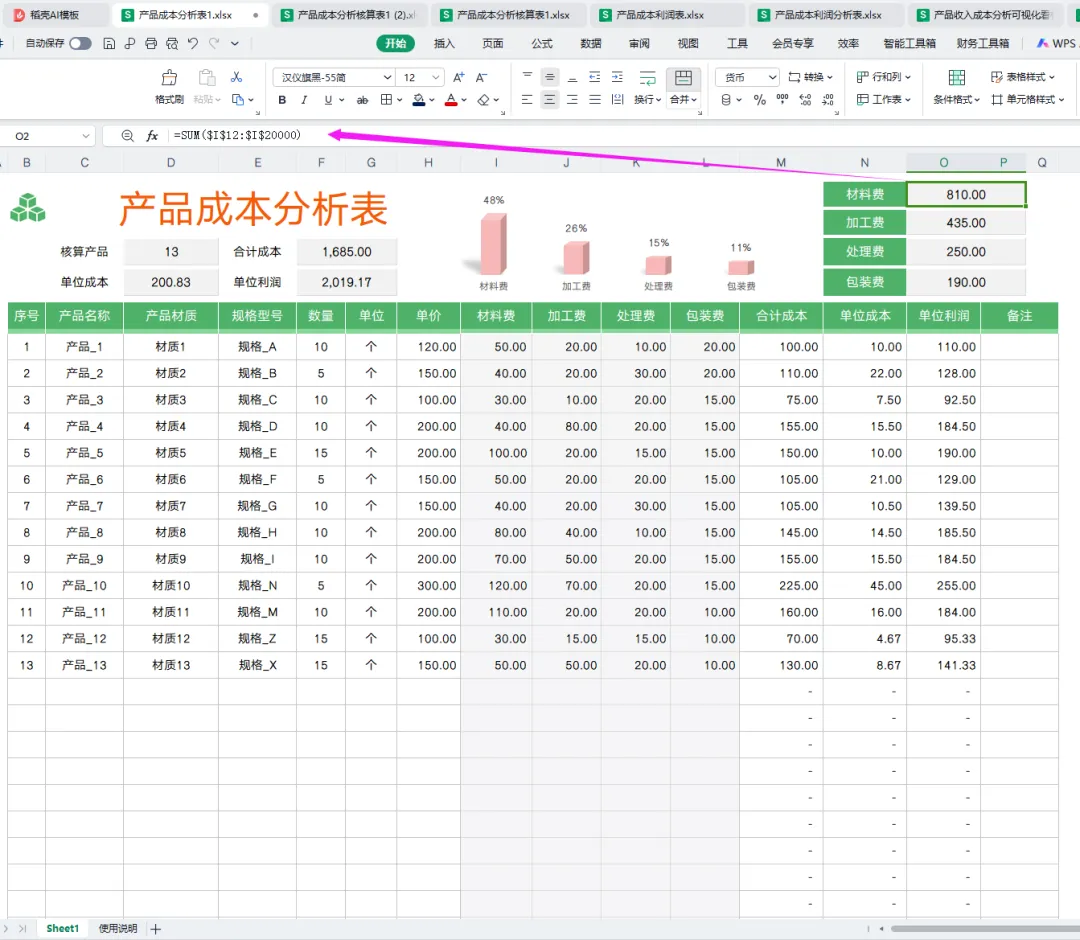
Task: Apply bold formatting
Action: pyautogui.click(x=282, y=100)
